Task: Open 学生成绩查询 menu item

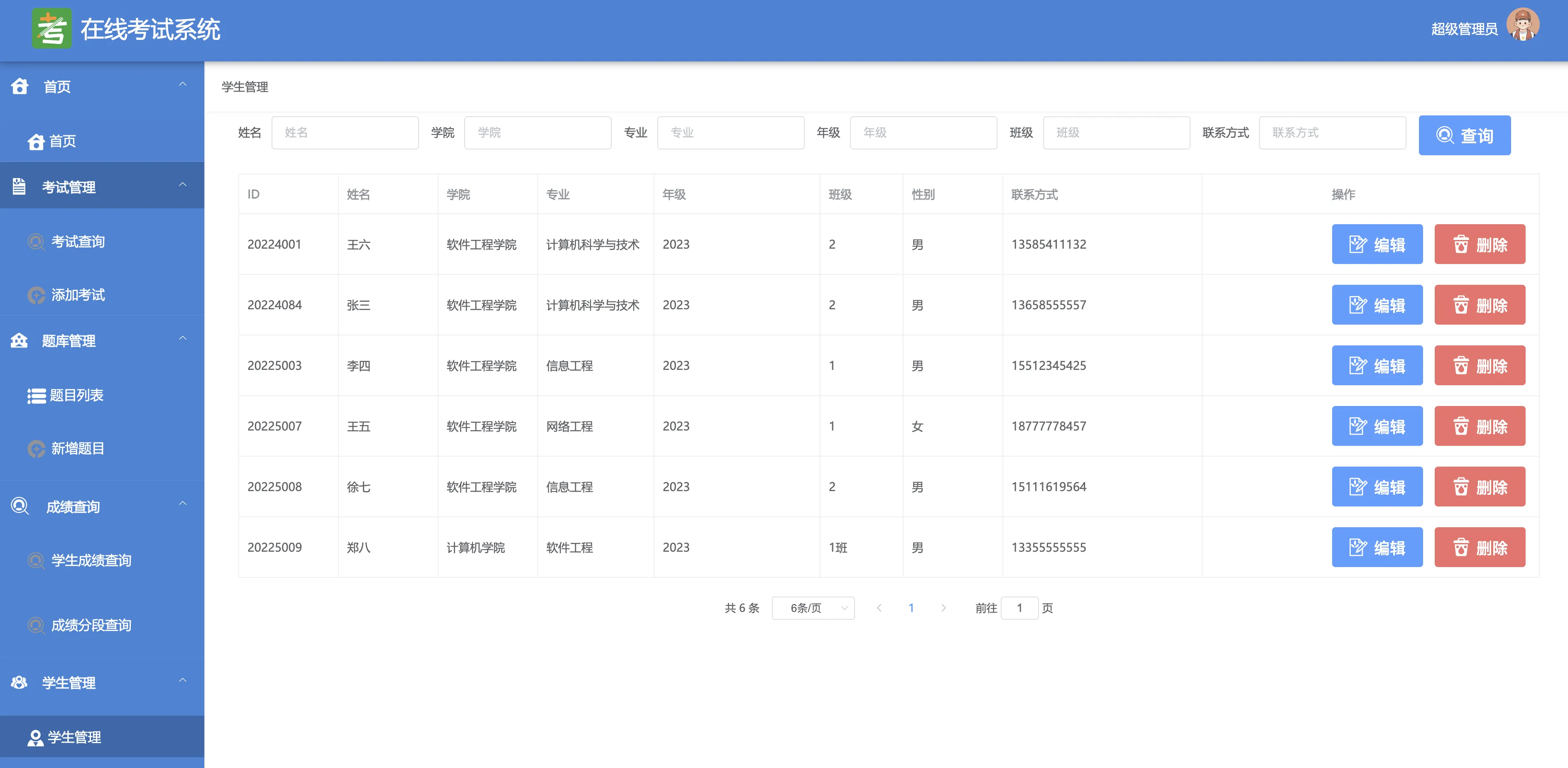Action: (91, 560)
